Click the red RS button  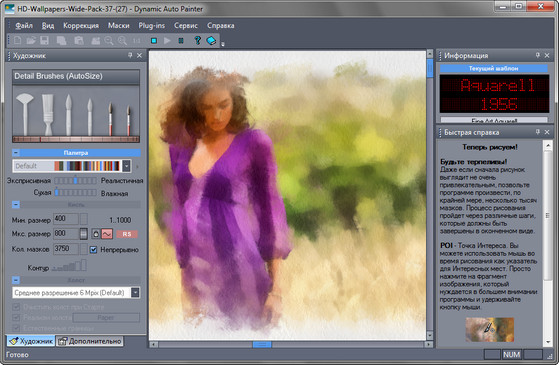pyautogui.click(x=127, y=234)
